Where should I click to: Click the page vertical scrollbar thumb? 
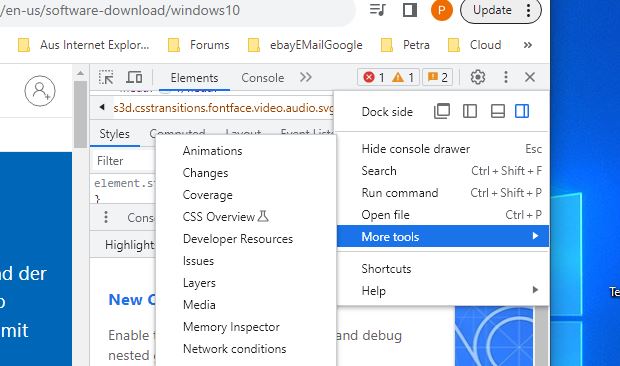(80, 115)
